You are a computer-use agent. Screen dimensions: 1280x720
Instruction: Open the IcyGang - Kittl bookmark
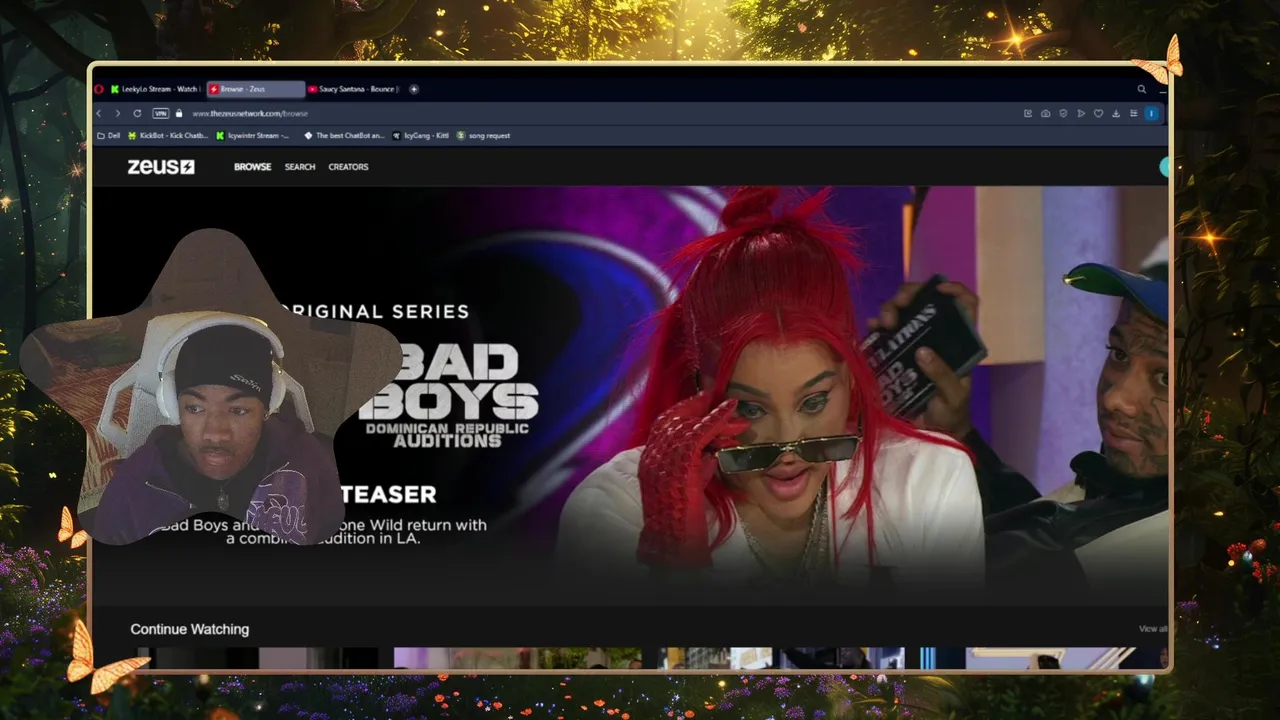pos(421,135)
